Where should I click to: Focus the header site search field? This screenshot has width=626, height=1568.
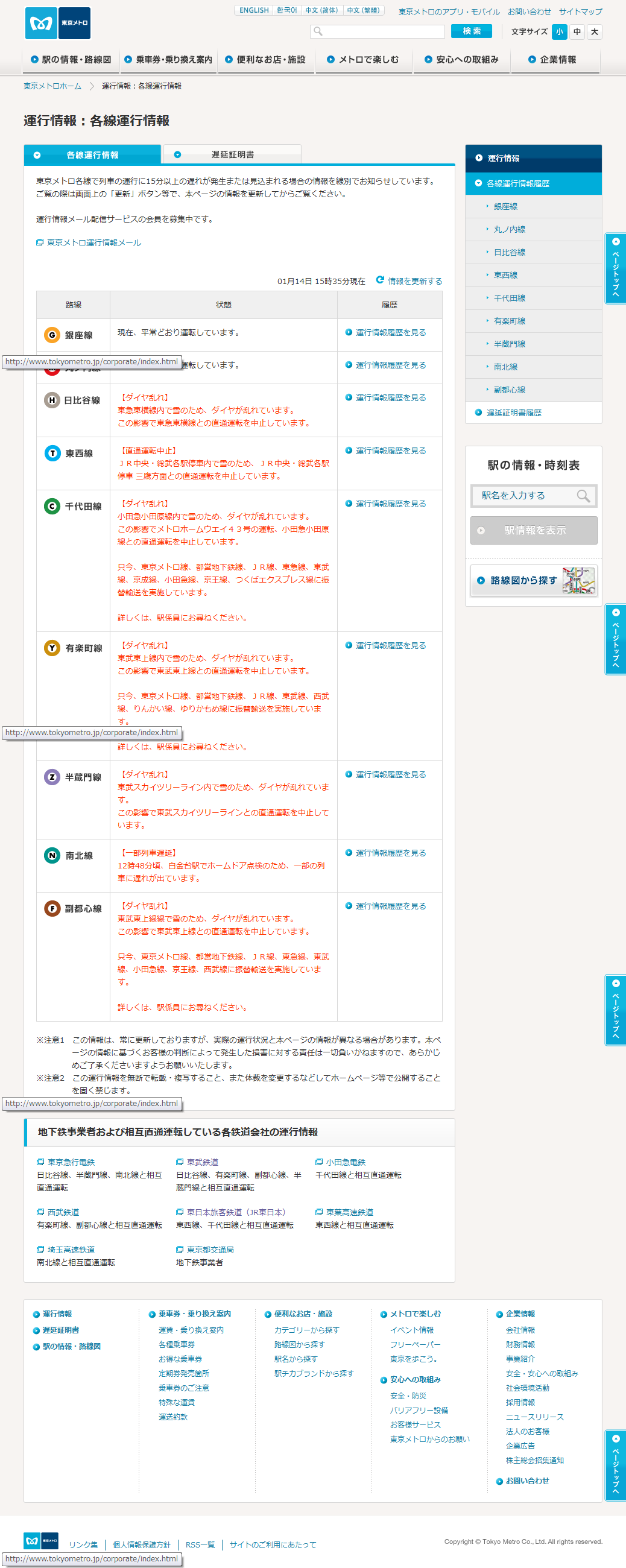coord(378,31)
